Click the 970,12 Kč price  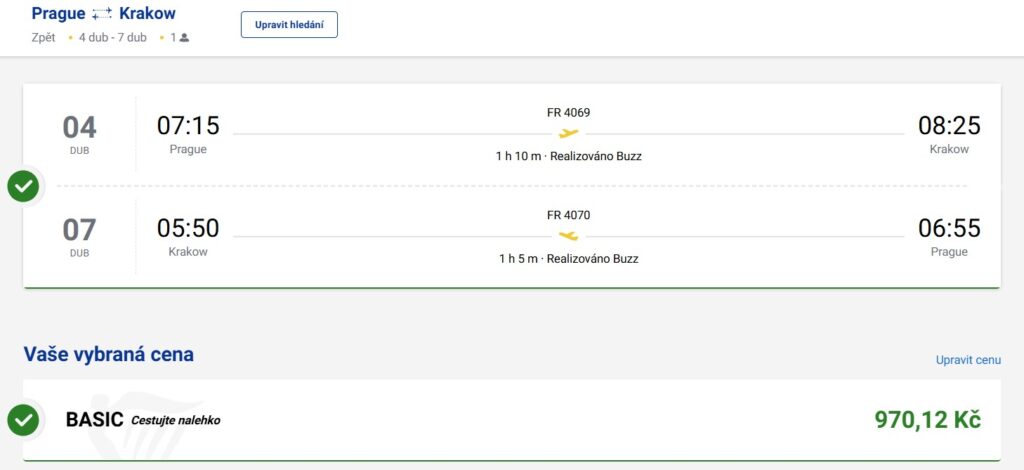coord(927,420)
